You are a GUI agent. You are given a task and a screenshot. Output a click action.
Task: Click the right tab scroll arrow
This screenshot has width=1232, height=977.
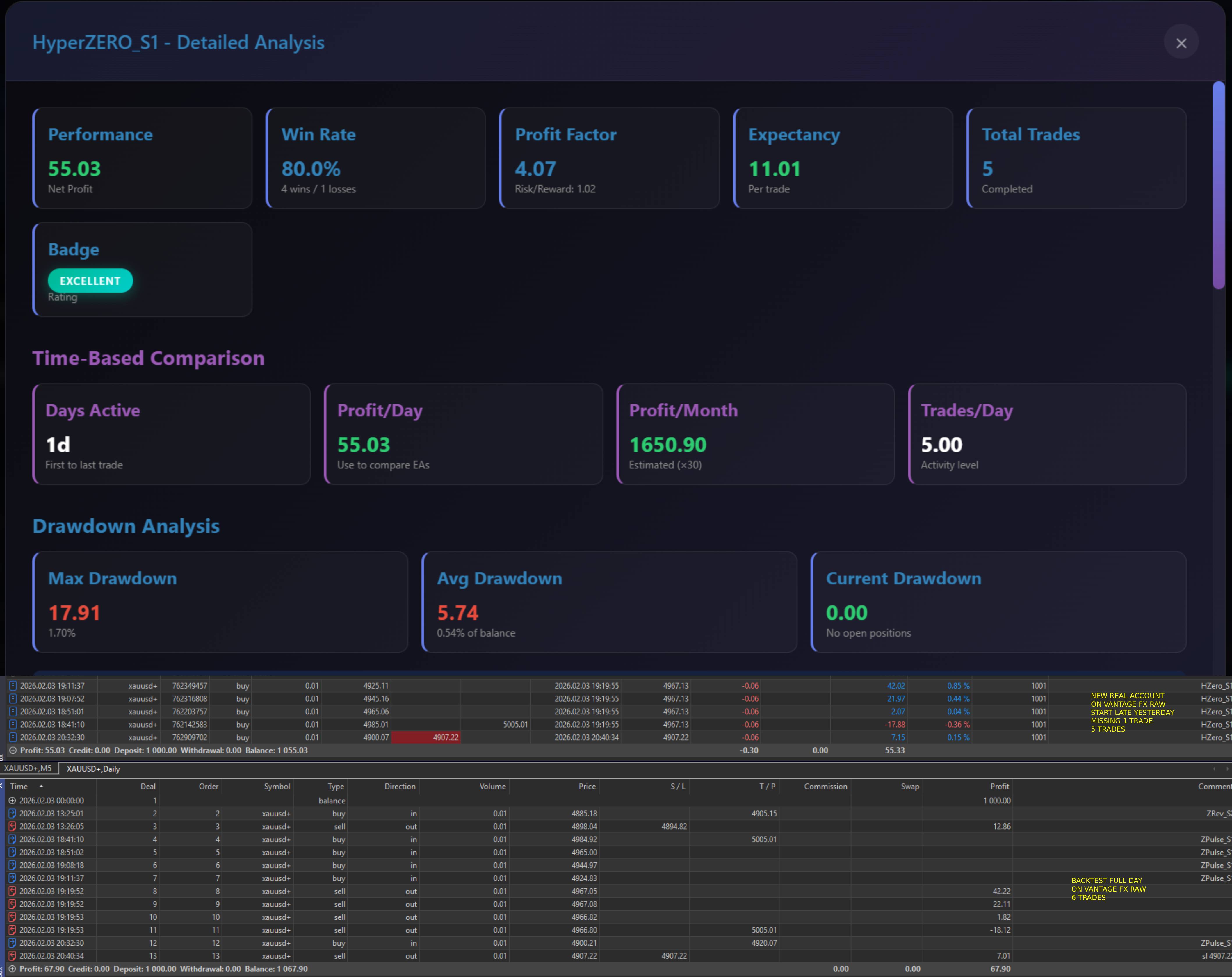coord(1227,769)
